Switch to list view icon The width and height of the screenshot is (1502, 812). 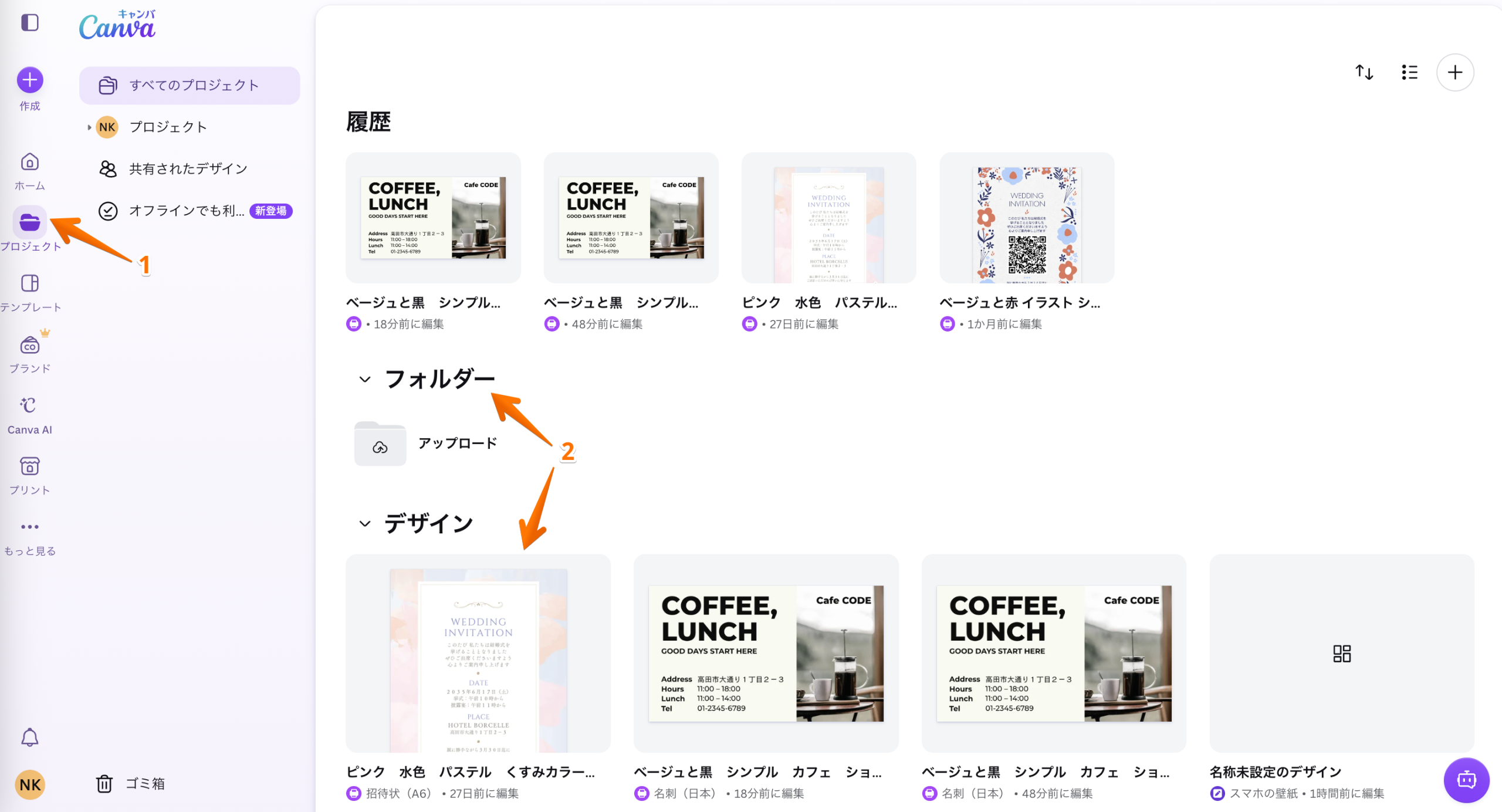coord(1410,72)
